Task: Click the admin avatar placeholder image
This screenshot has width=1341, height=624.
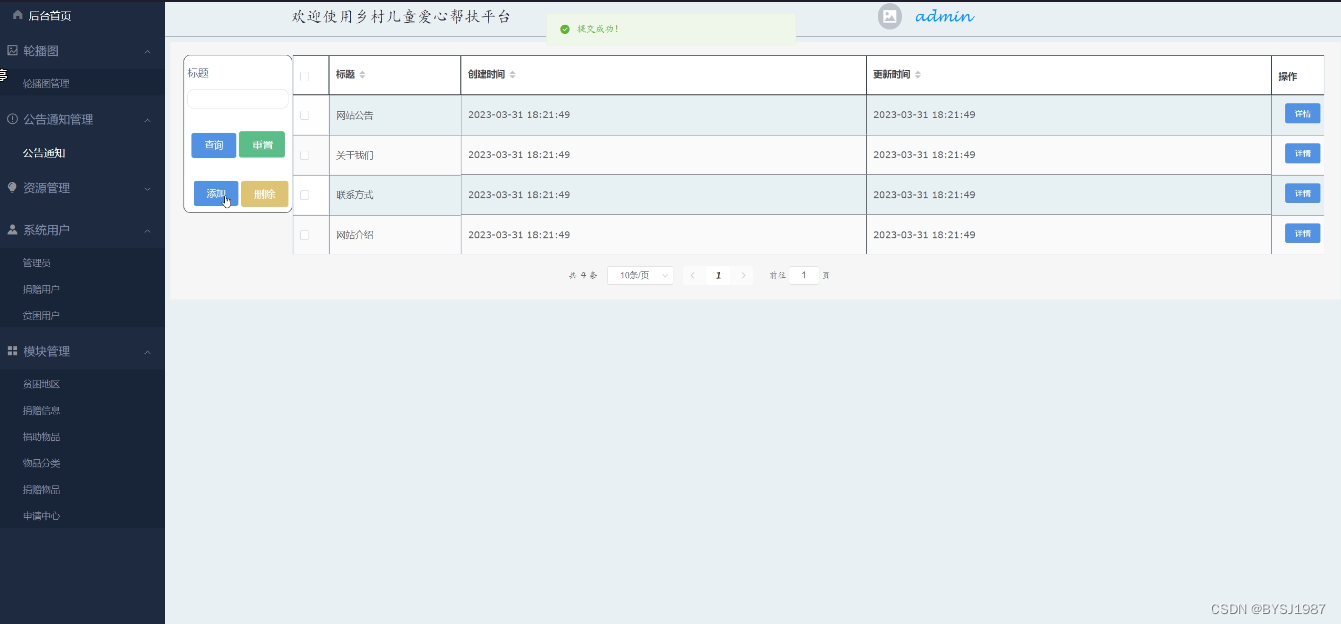Action: coord(890,16)
